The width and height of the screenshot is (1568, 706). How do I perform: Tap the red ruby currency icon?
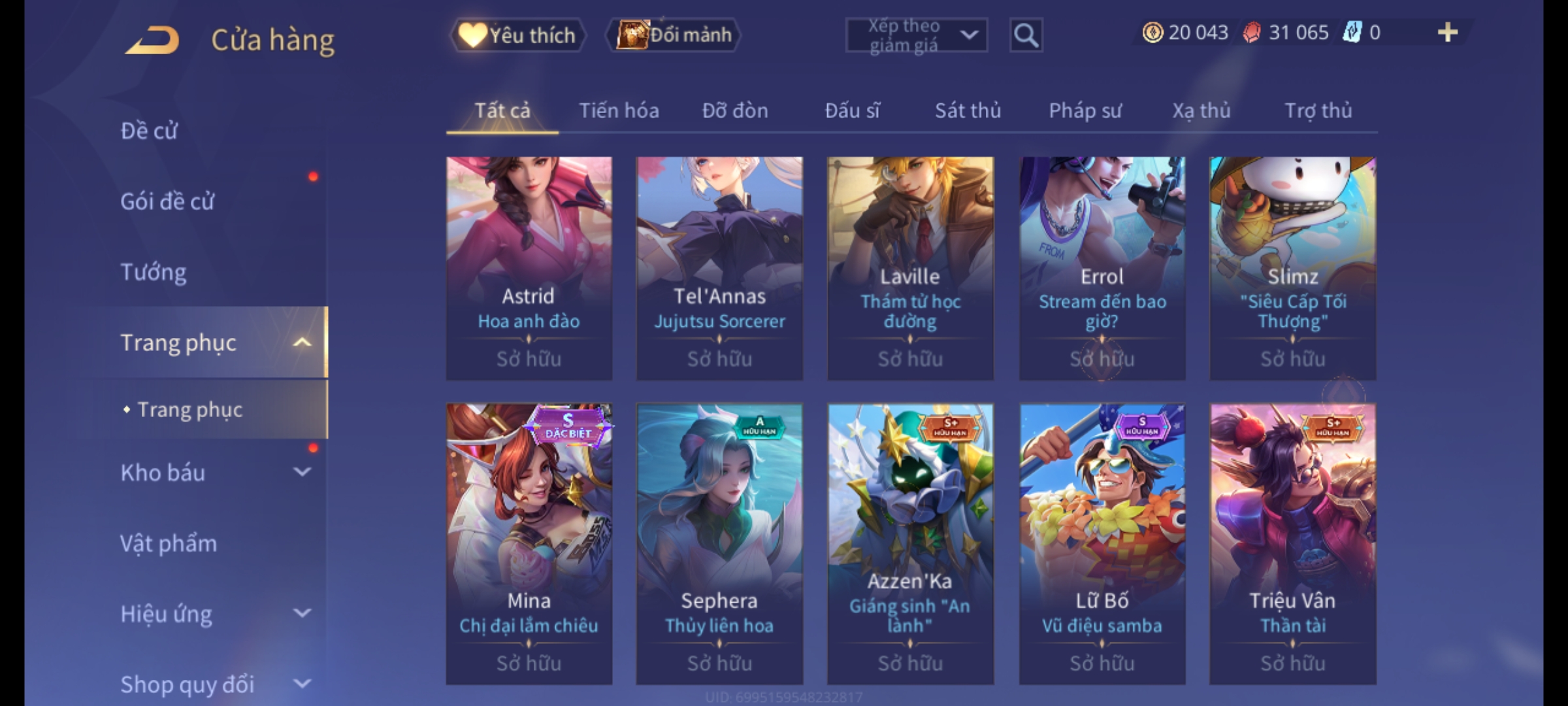1251,33
